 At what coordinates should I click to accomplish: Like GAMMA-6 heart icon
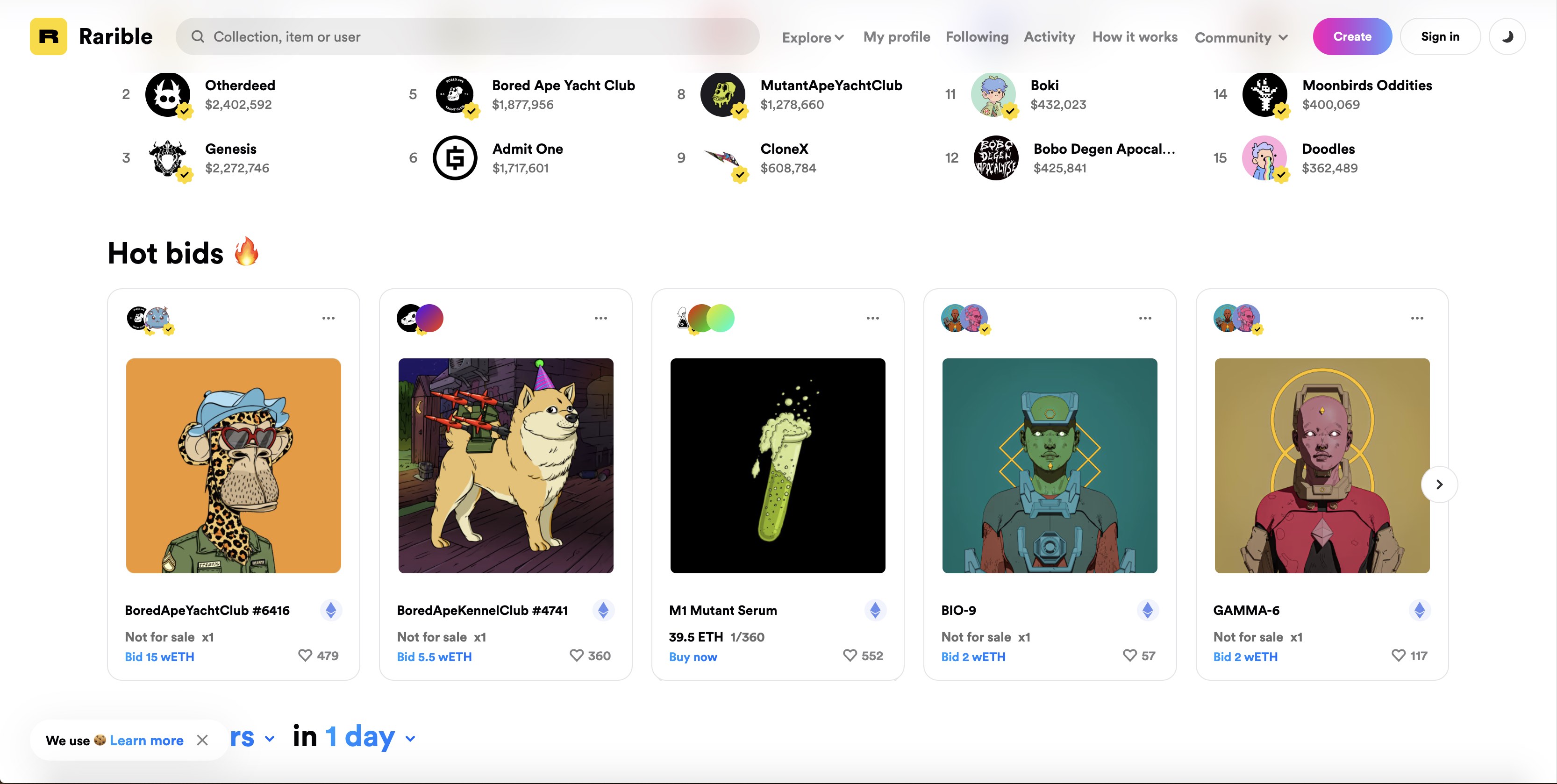[1398, 655]
